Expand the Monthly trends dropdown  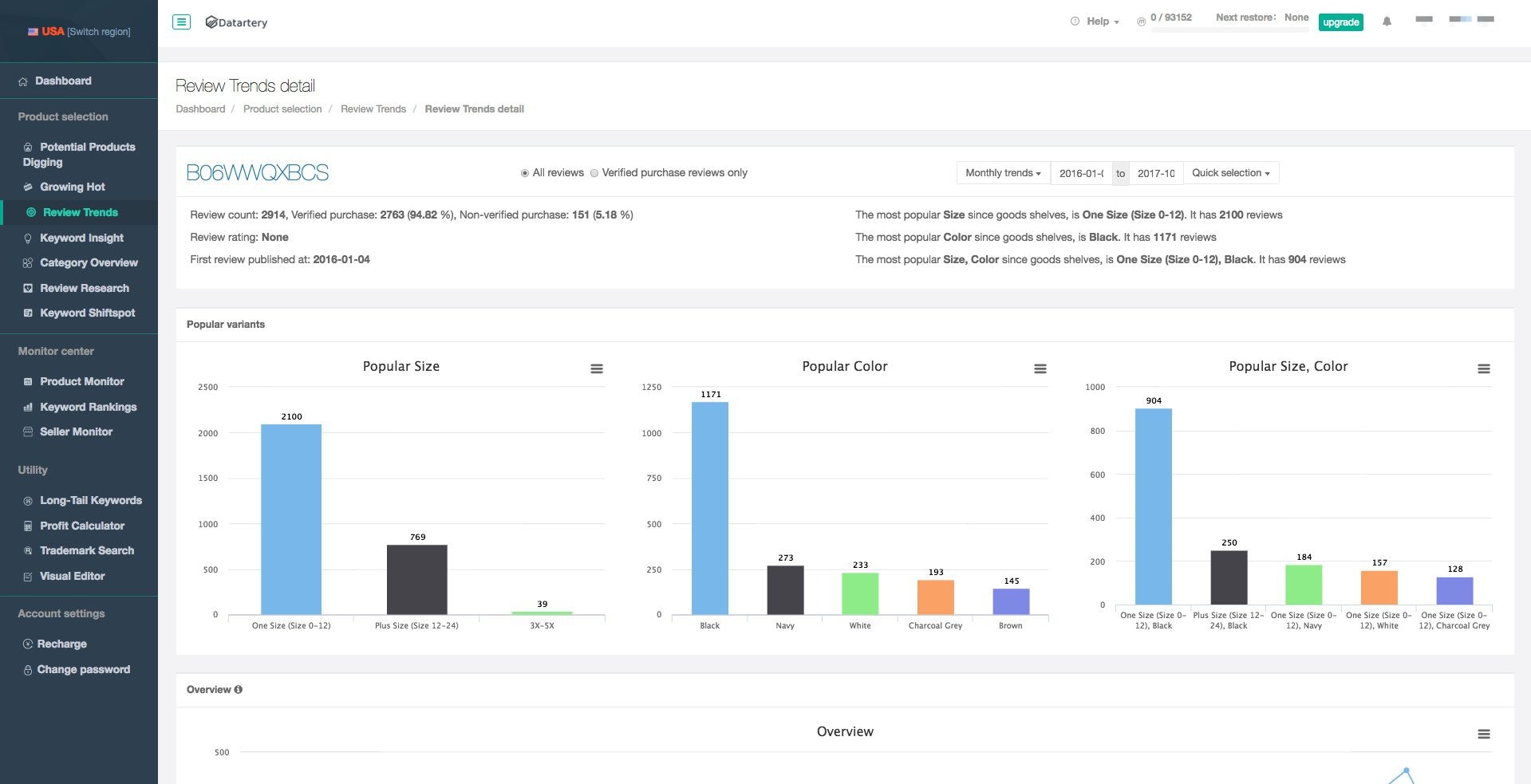[x=1003, y=173]
